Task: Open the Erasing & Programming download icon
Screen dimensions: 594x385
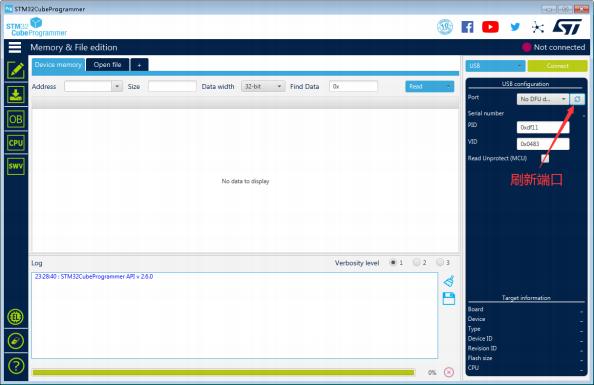Action: click(16, 95)
